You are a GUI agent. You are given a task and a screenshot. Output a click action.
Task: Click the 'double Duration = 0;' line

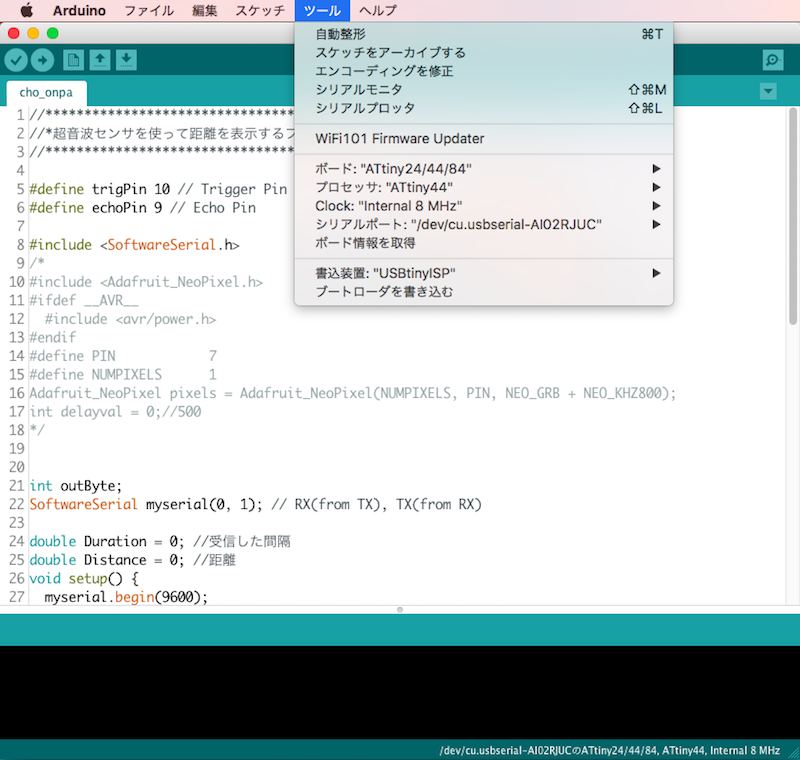point(160,541)
